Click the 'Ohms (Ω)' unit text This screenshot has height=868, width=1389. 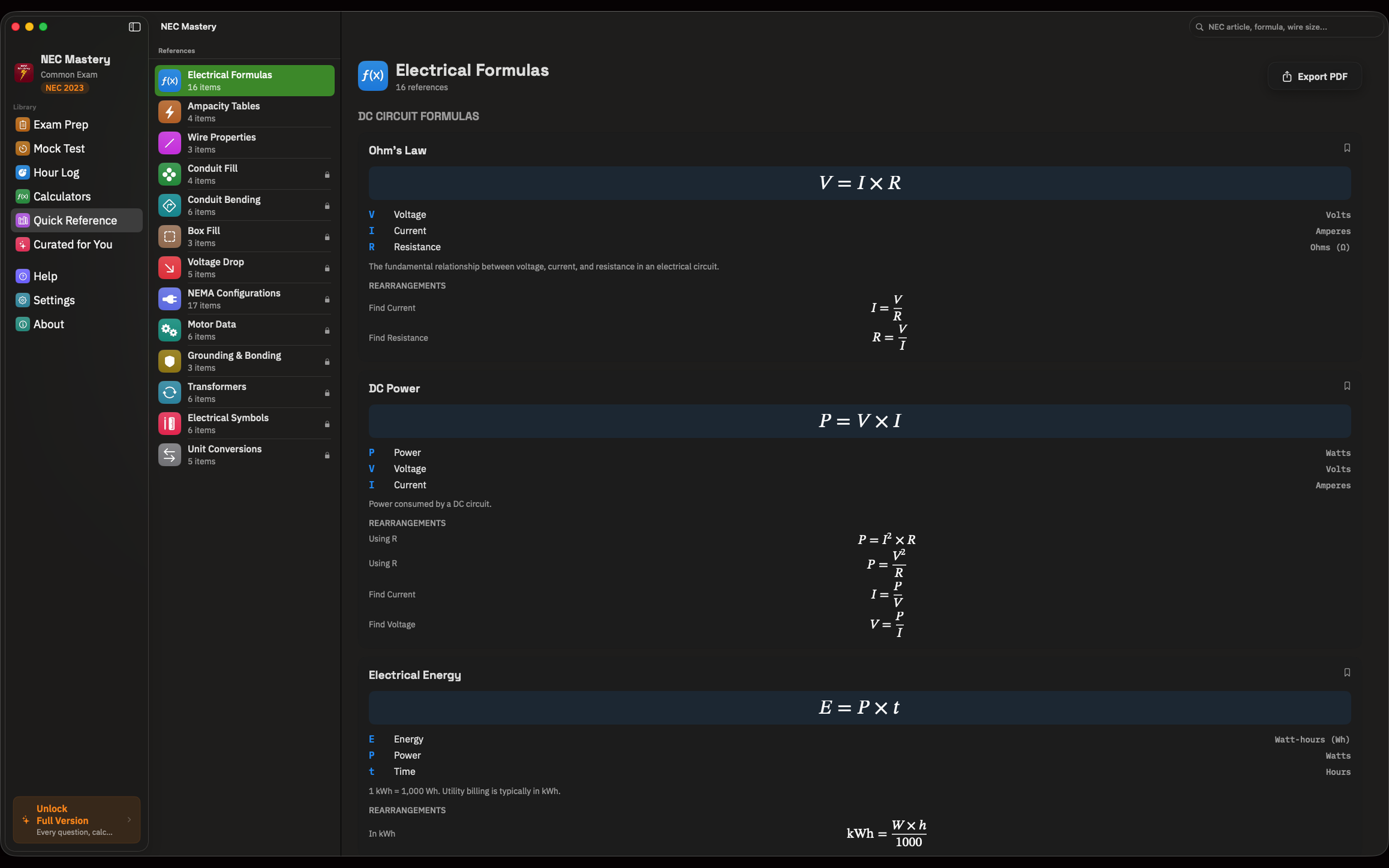click(x=1330, y=247)
